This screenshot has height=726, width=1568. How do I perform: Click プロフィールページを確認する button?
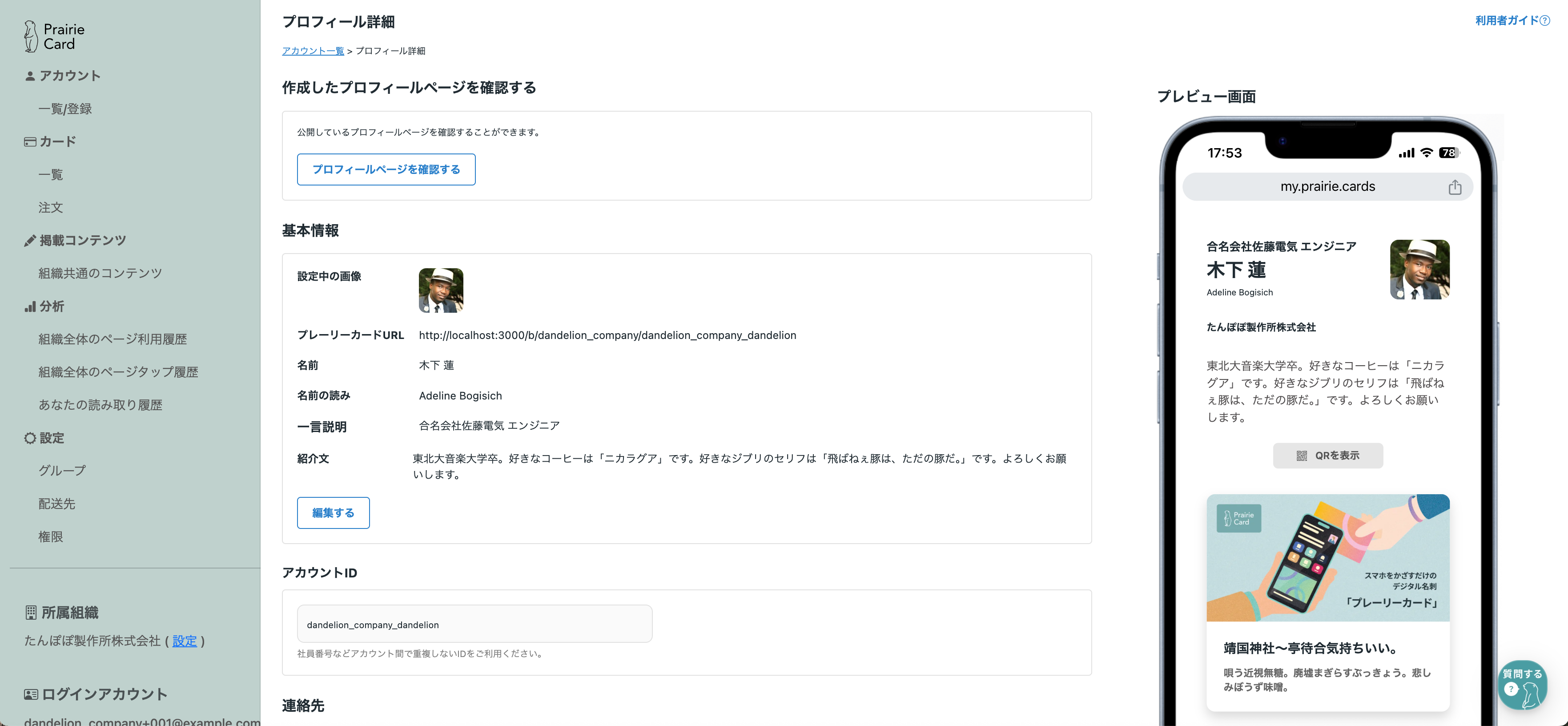386,169
